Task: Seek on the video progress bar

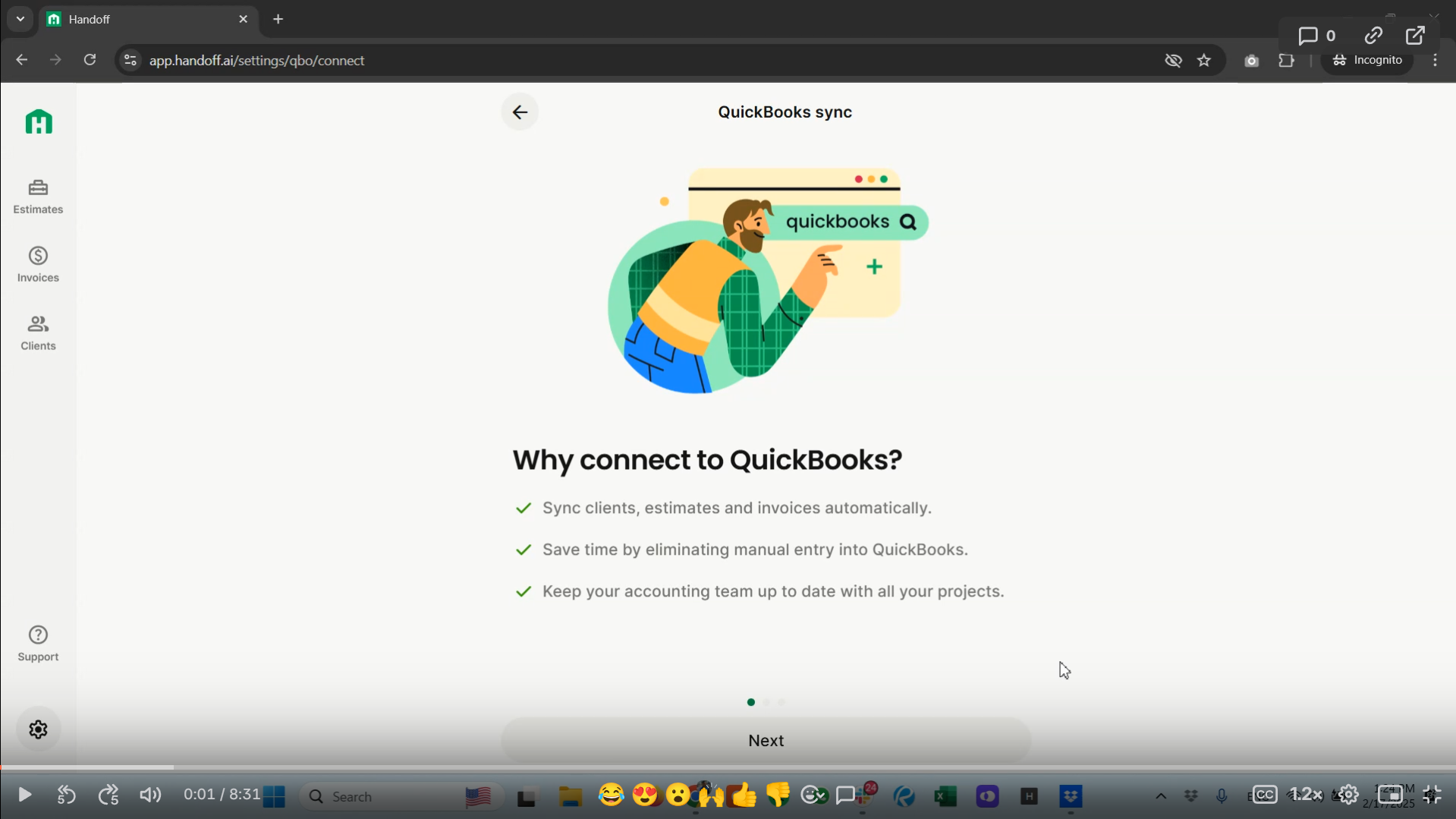Action: click(x=728, y=767)
